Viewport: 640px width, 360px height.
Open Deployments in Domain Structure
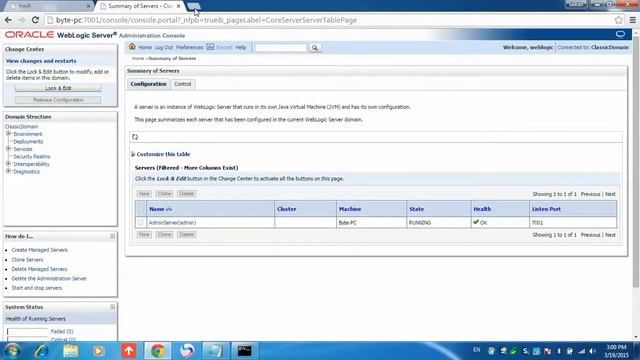point(28,142)
